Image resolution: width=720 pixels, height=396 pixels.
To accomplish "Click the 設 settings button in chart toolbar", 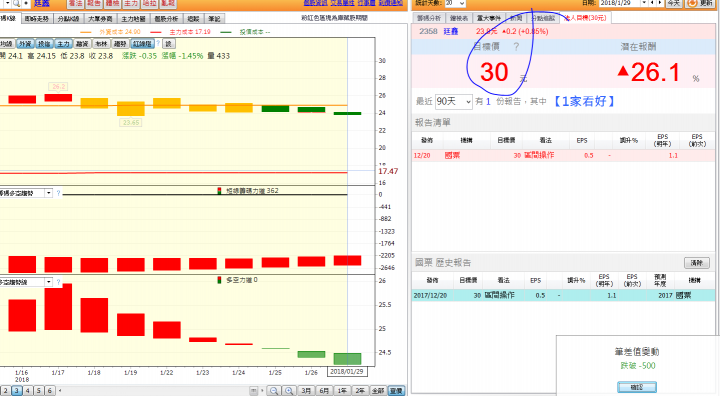I will click(x=169, y=44).
